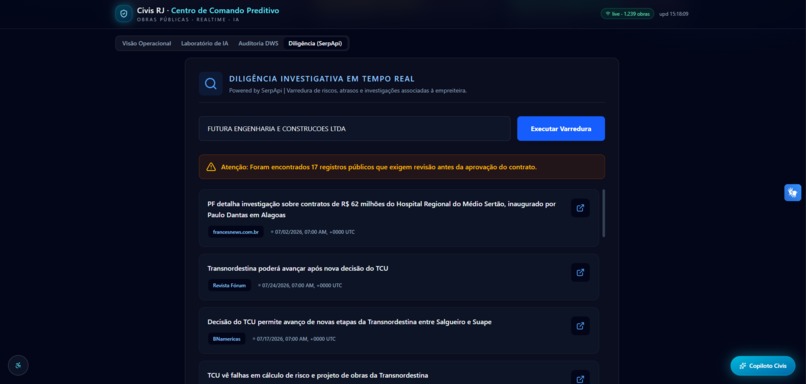Click the warning triangle icon in alert
The image size is (806, 384).
[x=211, y=167]
